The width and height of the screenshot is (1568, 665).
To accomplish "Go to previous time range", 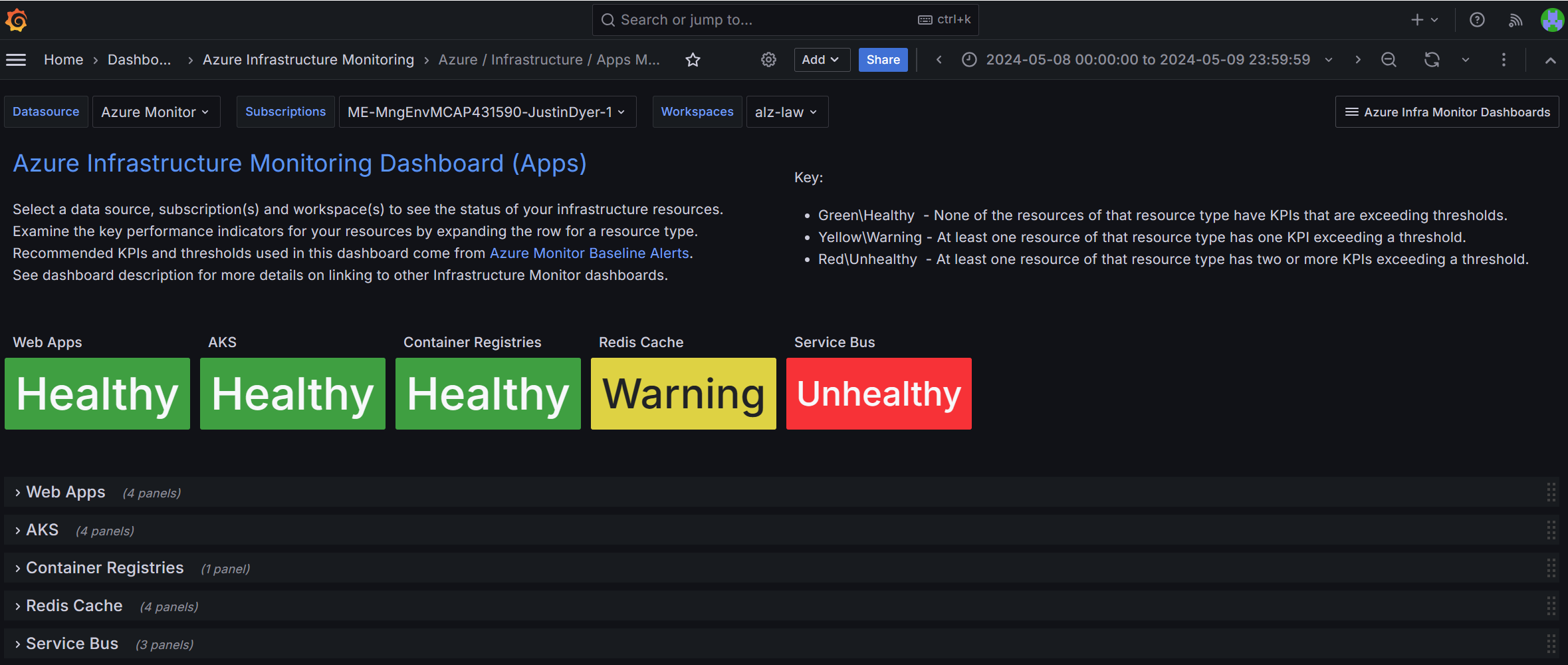I will point(939,60).
